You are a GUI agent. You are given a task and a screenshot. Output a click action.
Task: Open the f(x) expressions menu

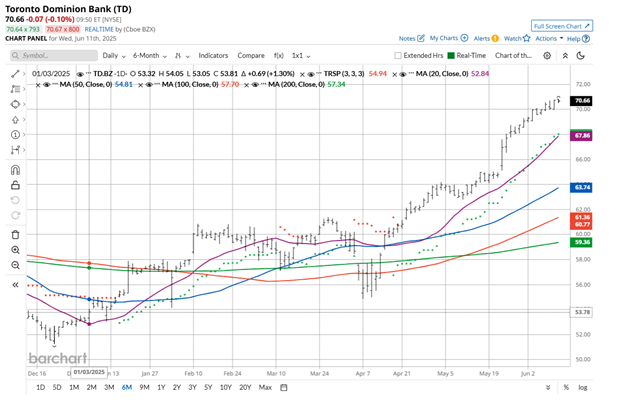click(278, 56)
